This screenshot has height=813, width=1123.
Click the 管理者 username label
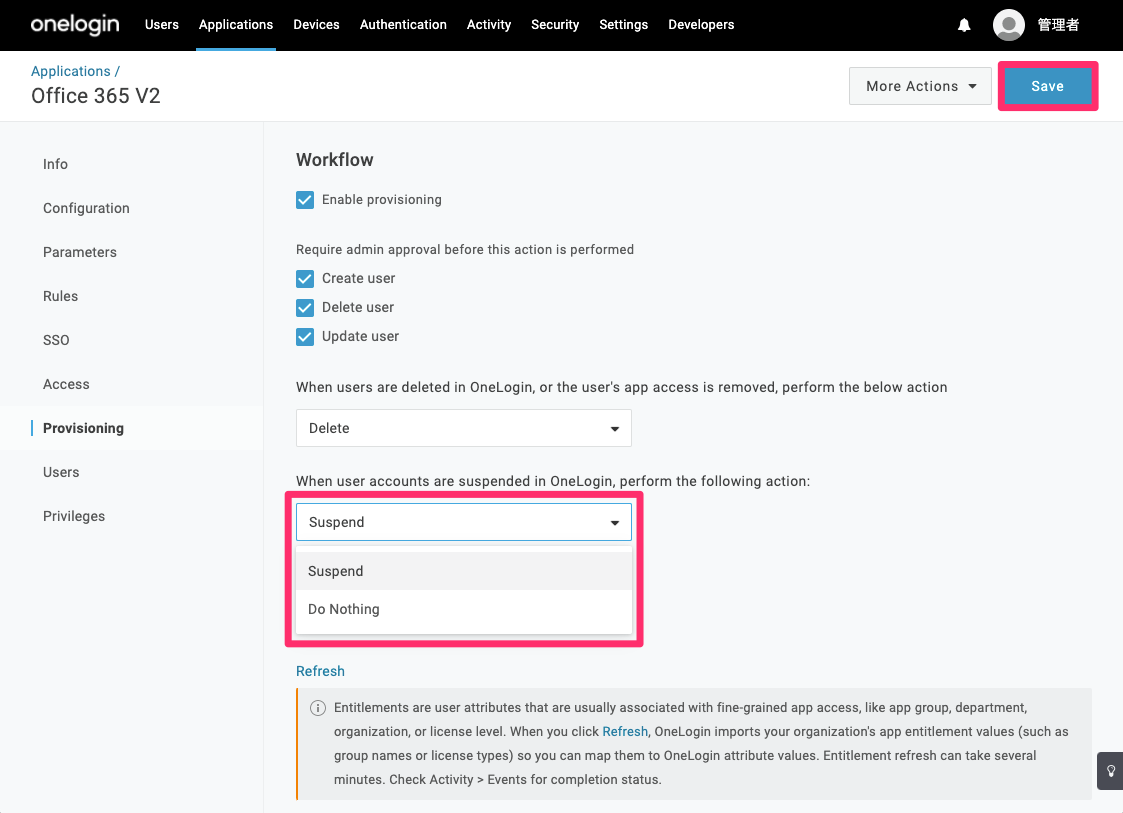tap(1058, 25)
